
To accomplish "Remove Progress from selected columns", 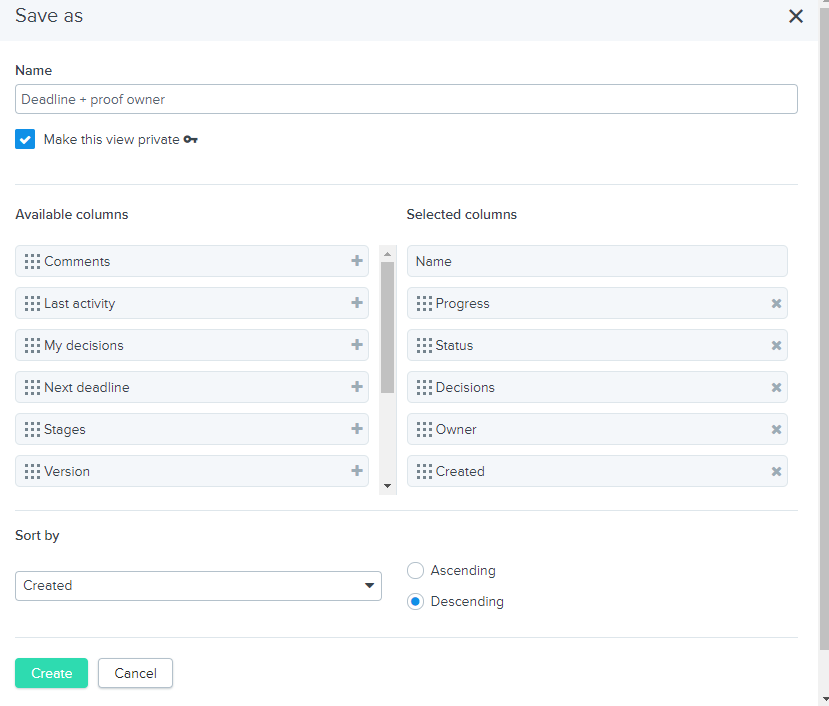I will [776, 303].
